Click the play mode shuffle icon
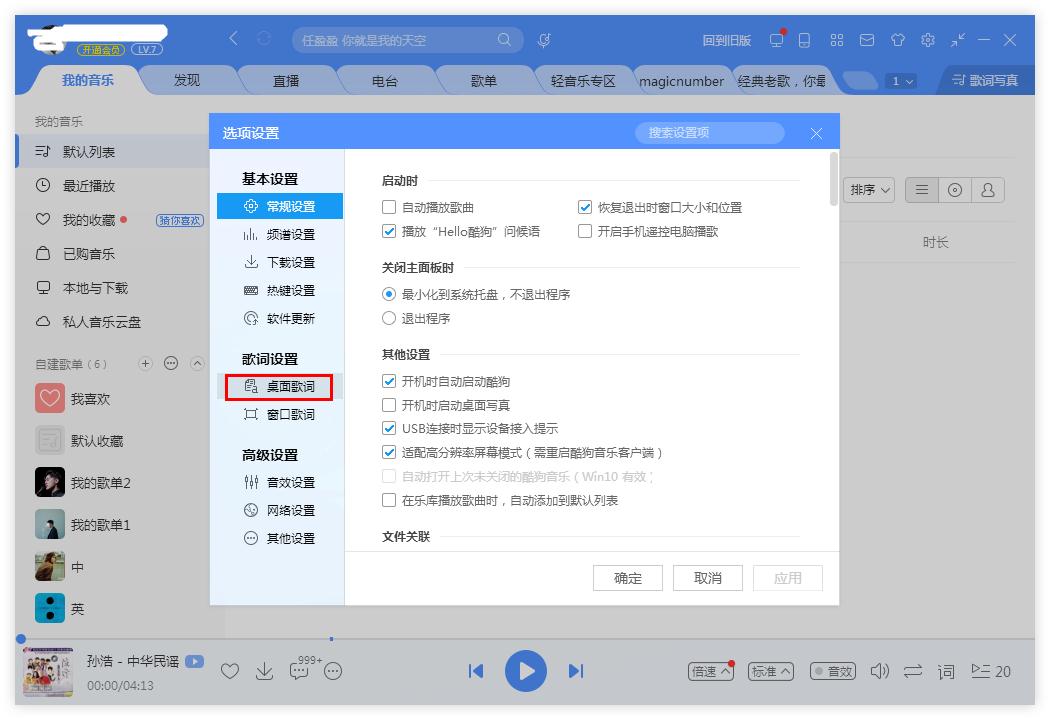 click(911, 671)
